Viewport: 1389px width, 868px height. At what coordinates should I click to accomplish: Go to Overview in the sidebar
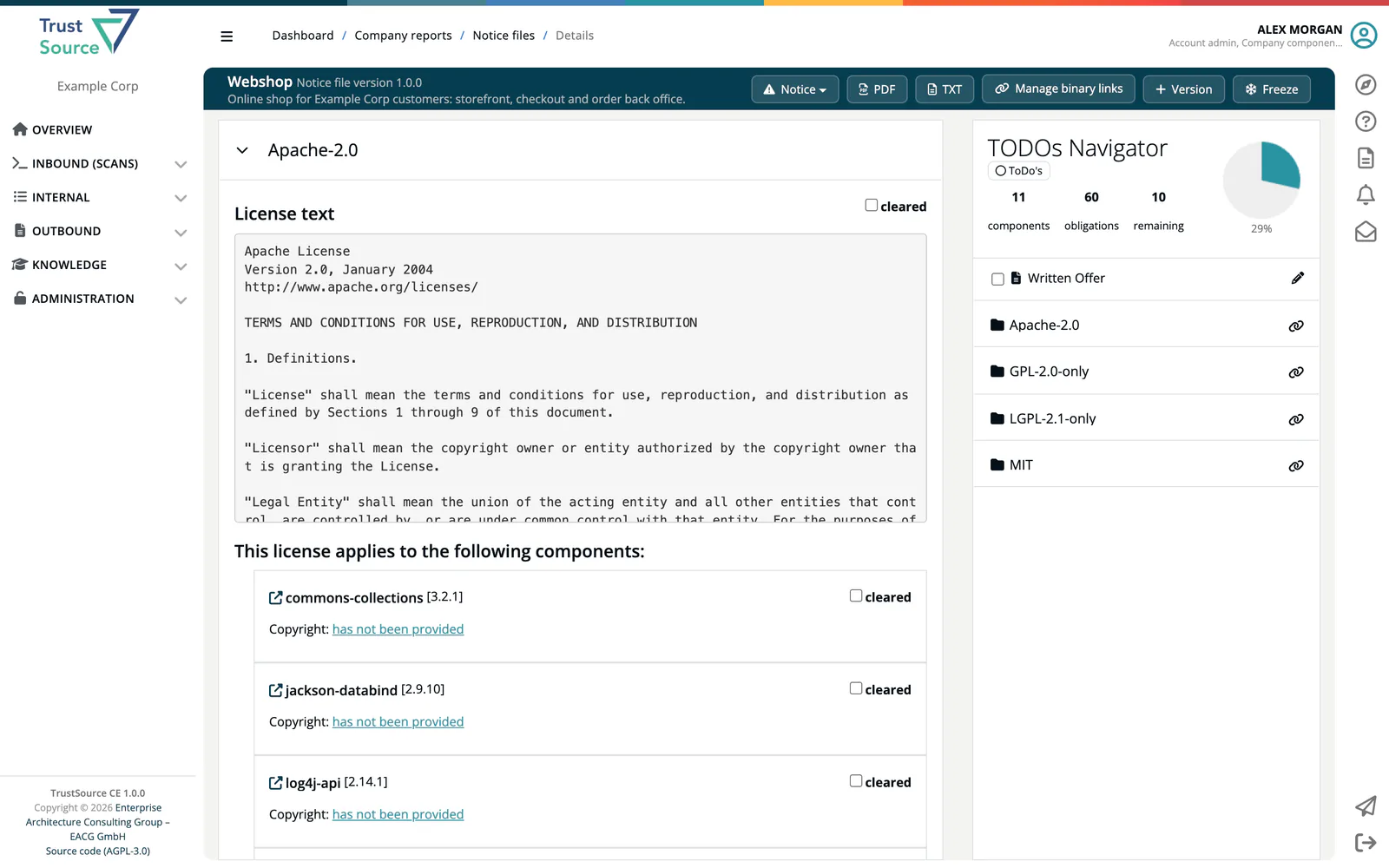53,129
